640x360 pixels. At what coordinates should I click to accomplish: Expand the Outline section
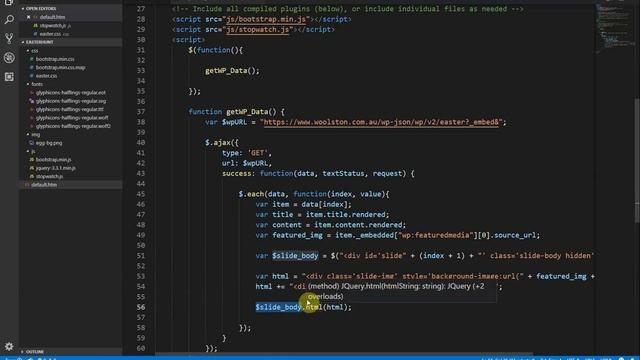[35, 351]
